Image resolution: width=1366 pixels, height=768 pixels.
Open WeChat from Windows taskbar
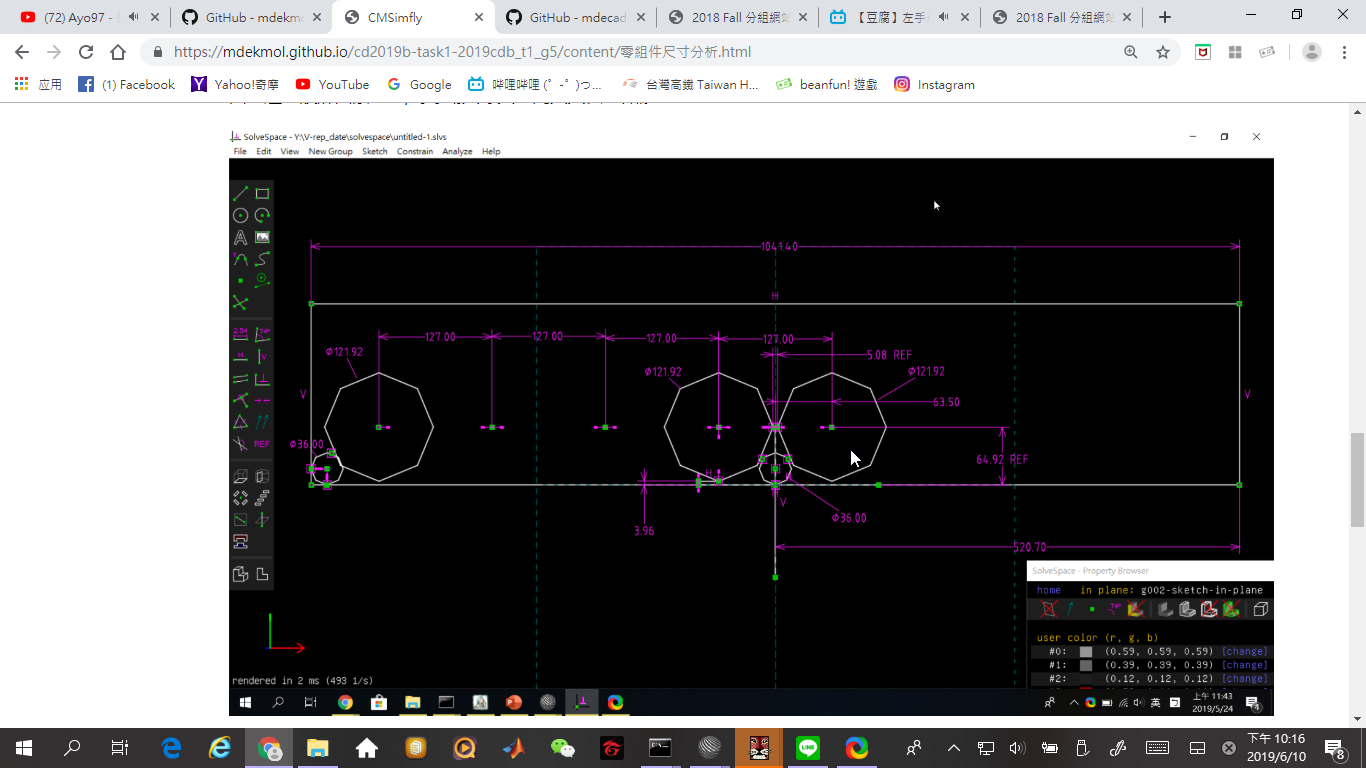(x=563, y=748)
